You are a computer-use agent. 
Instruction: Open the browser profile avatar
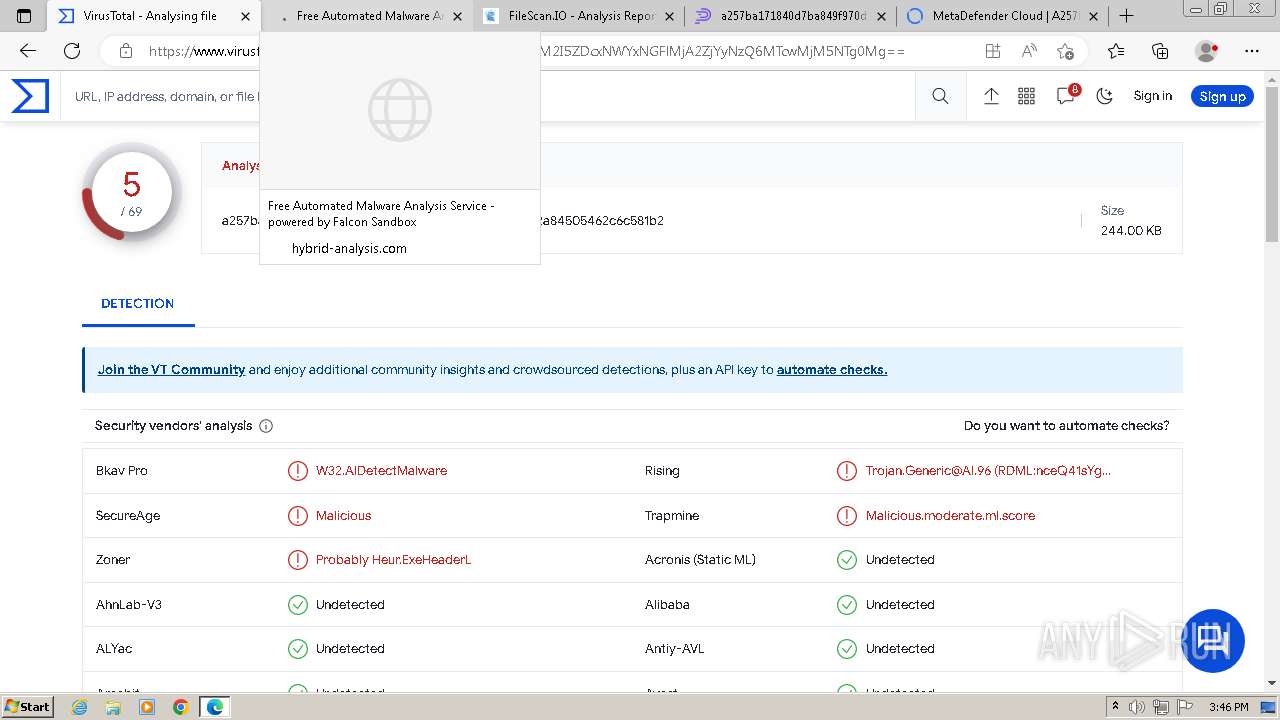[x=1207, y=51]
